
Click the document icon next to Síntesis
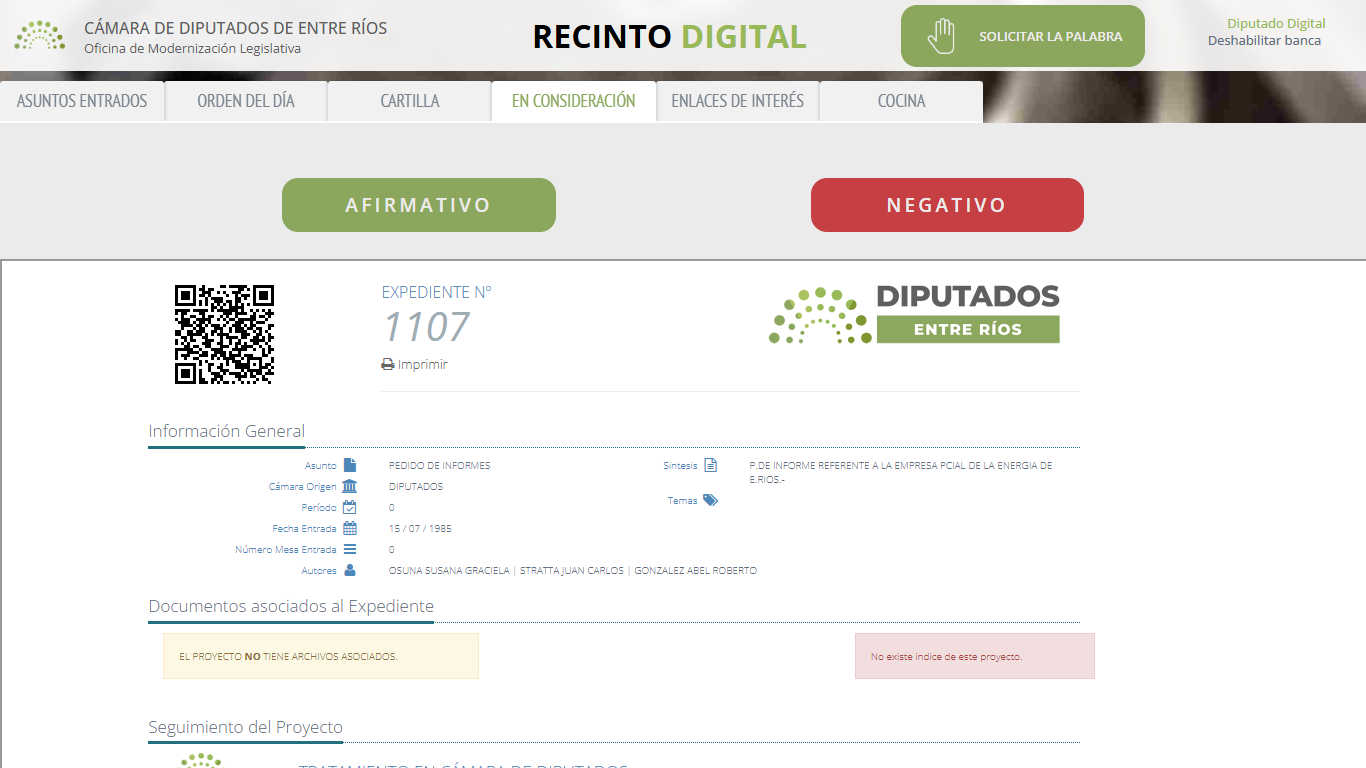pos(712,464)
